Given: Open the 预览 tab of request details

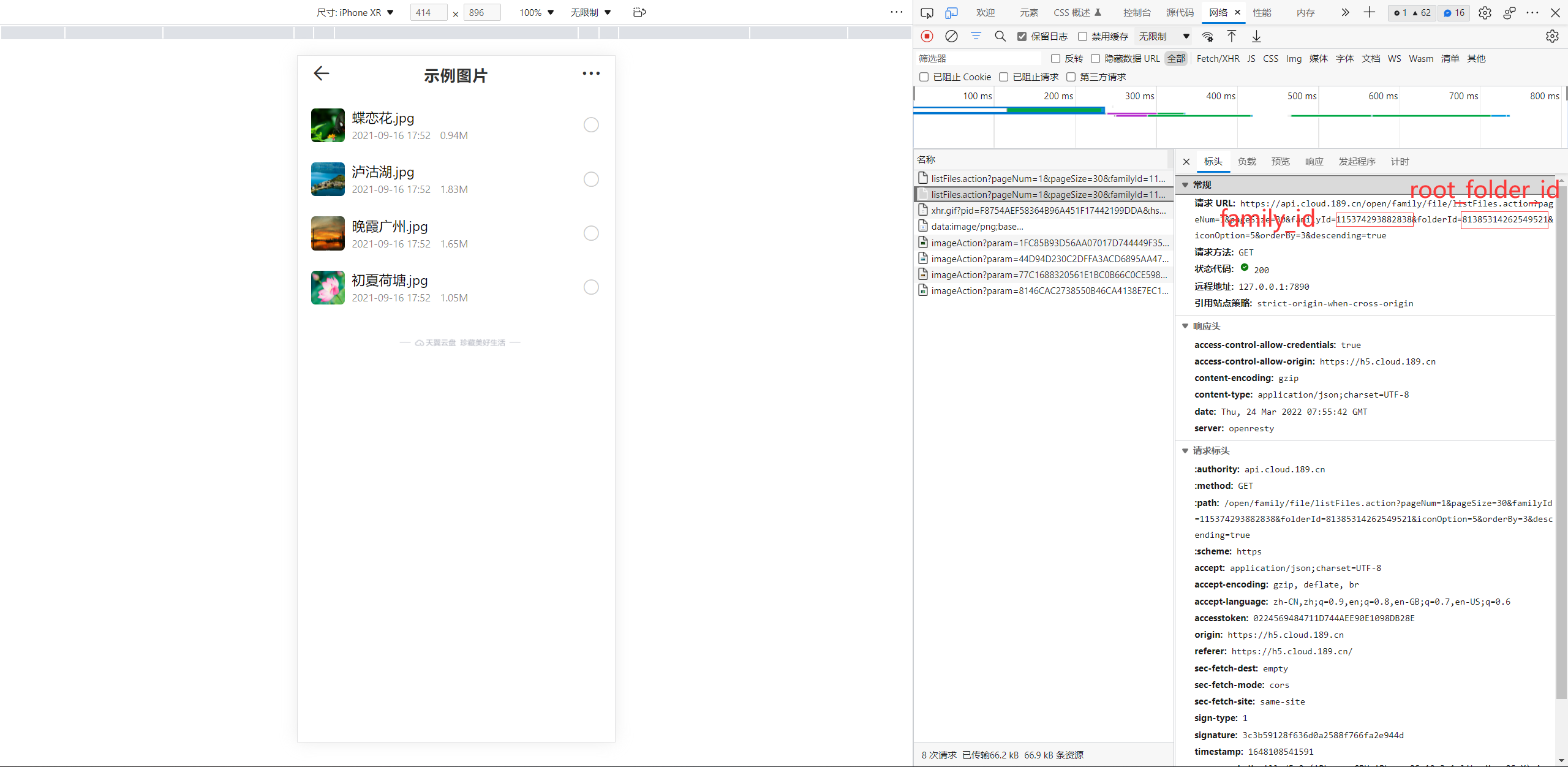Looking at the screenshot, I should point(1280,162).
